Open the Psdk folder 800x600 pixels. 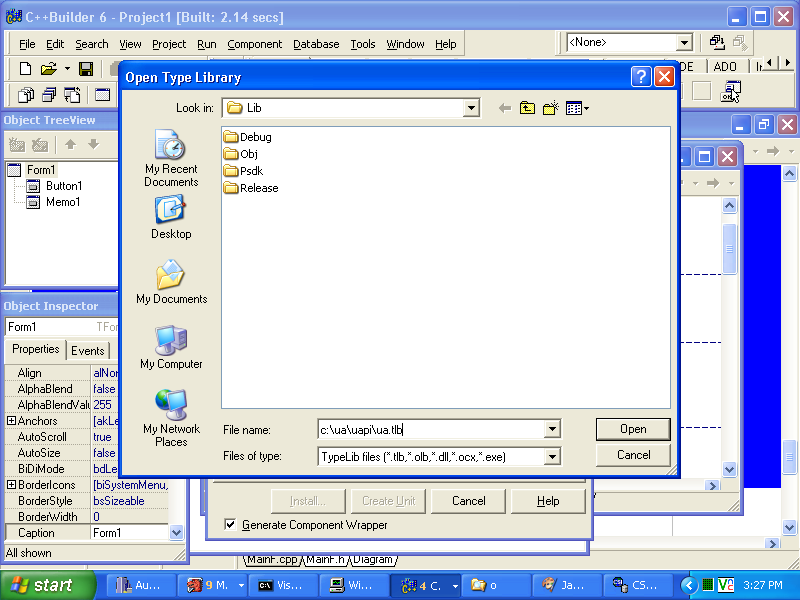[x=244, y=171]
